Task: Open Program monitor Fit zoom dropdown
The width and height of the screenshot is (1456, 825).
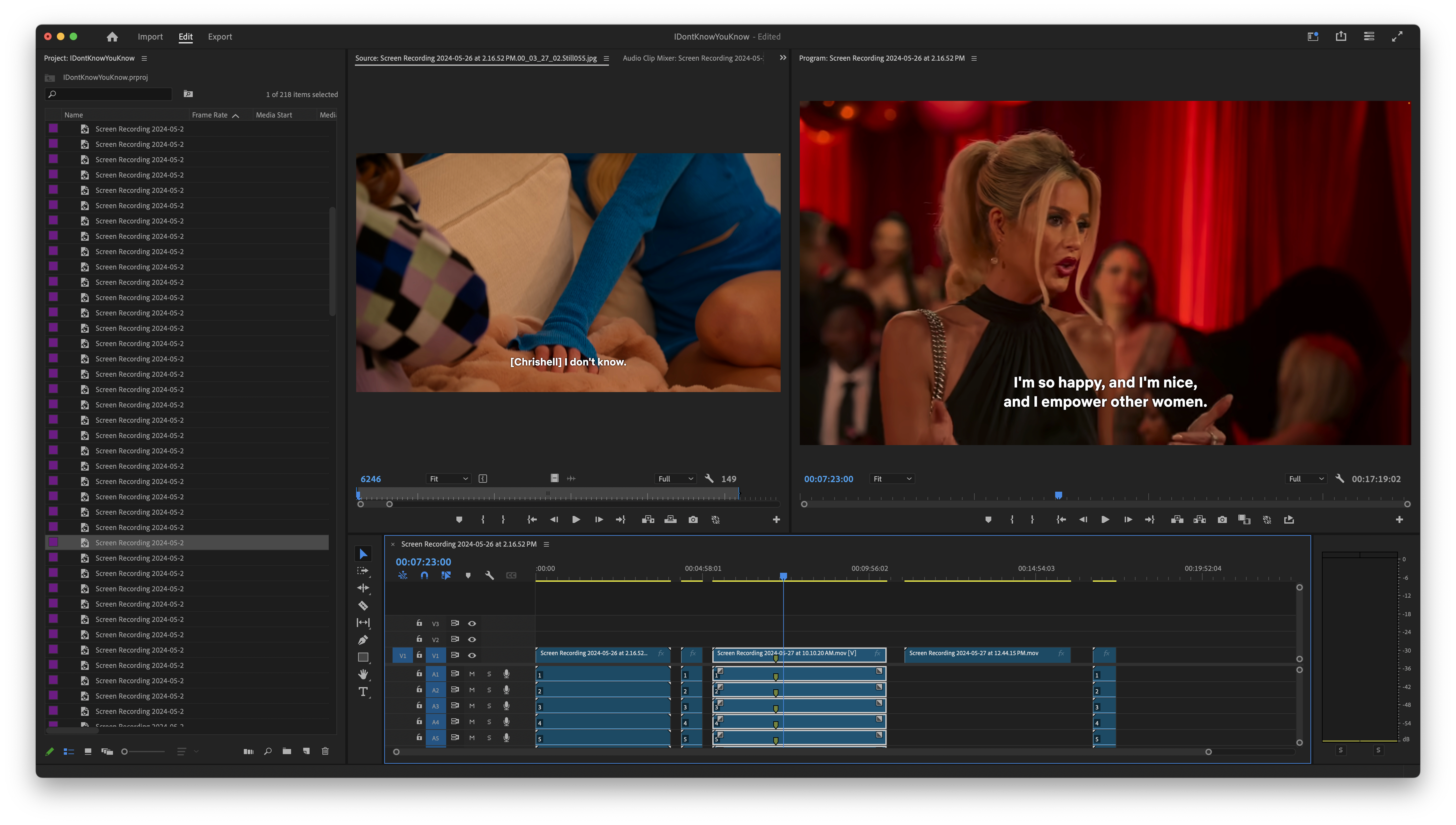Action: 892,478
